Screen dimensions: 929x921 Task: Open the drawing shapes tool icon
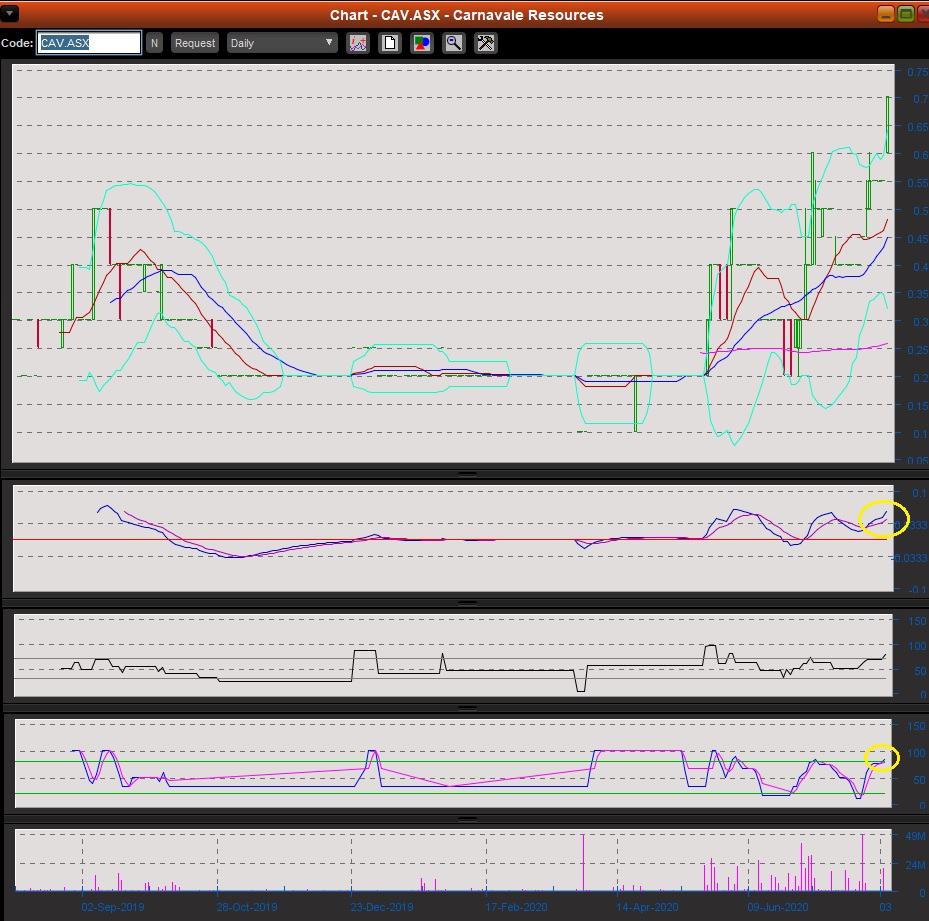pyautogui.click(x=421, y=43)
